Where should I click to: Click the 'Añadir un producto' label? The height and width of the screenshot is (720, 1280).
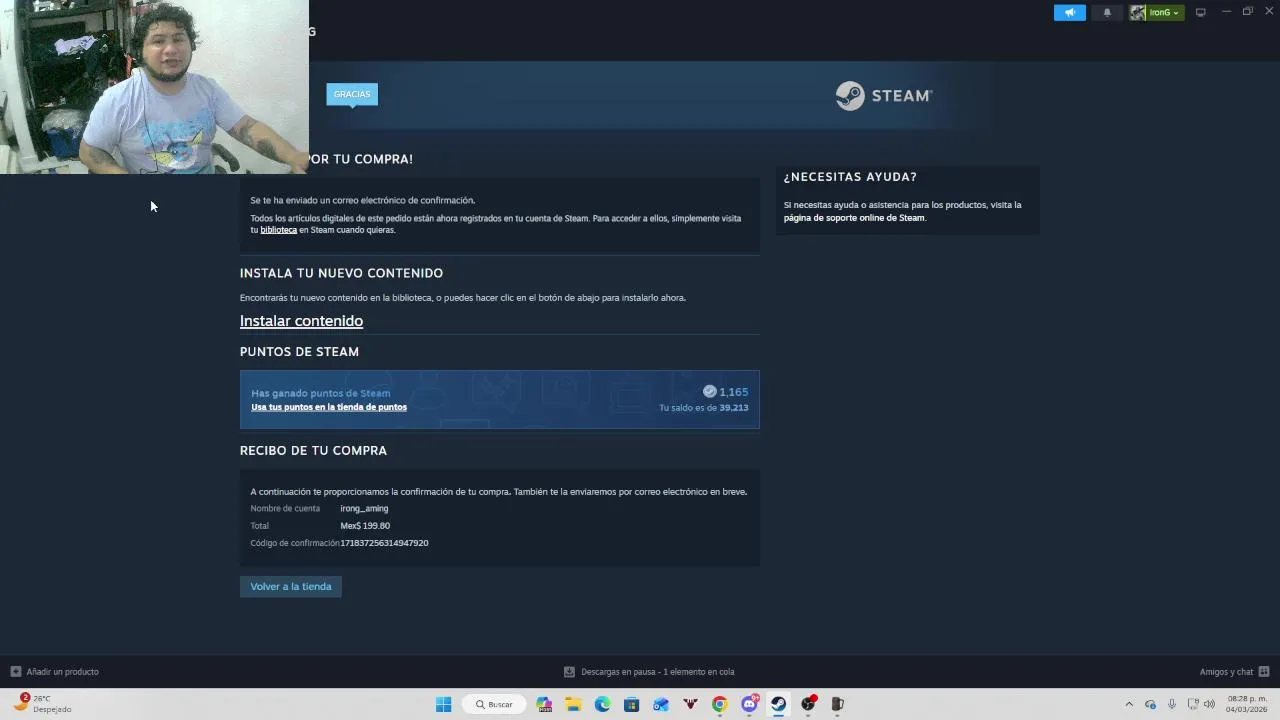tap(63, 672)
